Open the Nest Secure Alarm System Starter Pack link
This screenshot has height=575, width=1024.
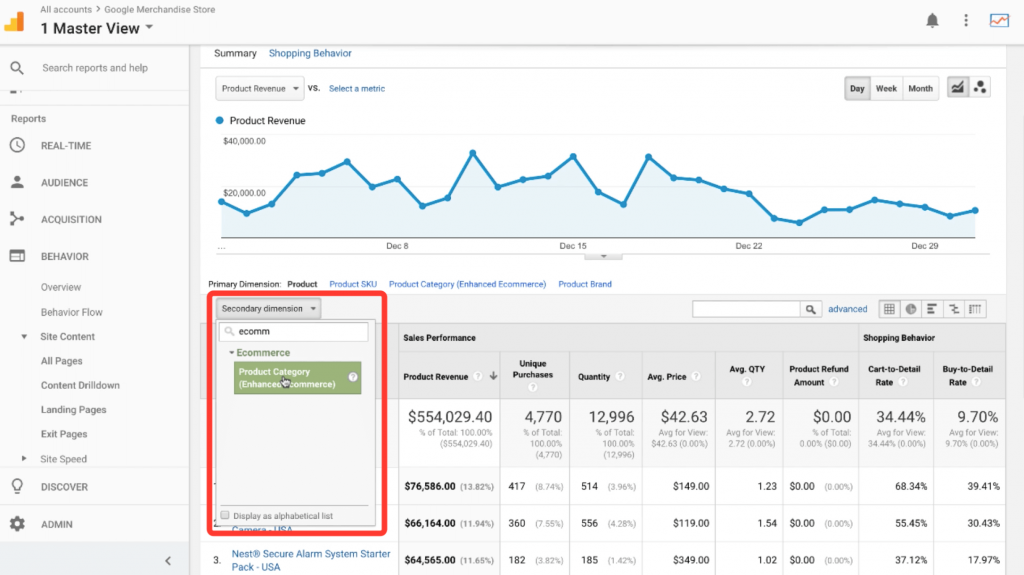311,560
